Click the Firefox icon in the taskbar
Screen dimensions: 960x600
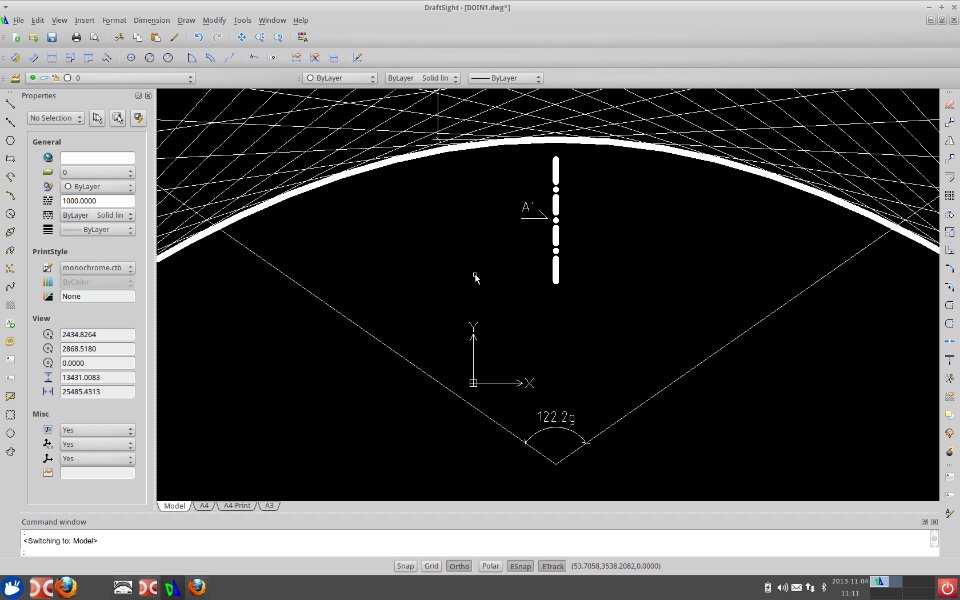67,588
